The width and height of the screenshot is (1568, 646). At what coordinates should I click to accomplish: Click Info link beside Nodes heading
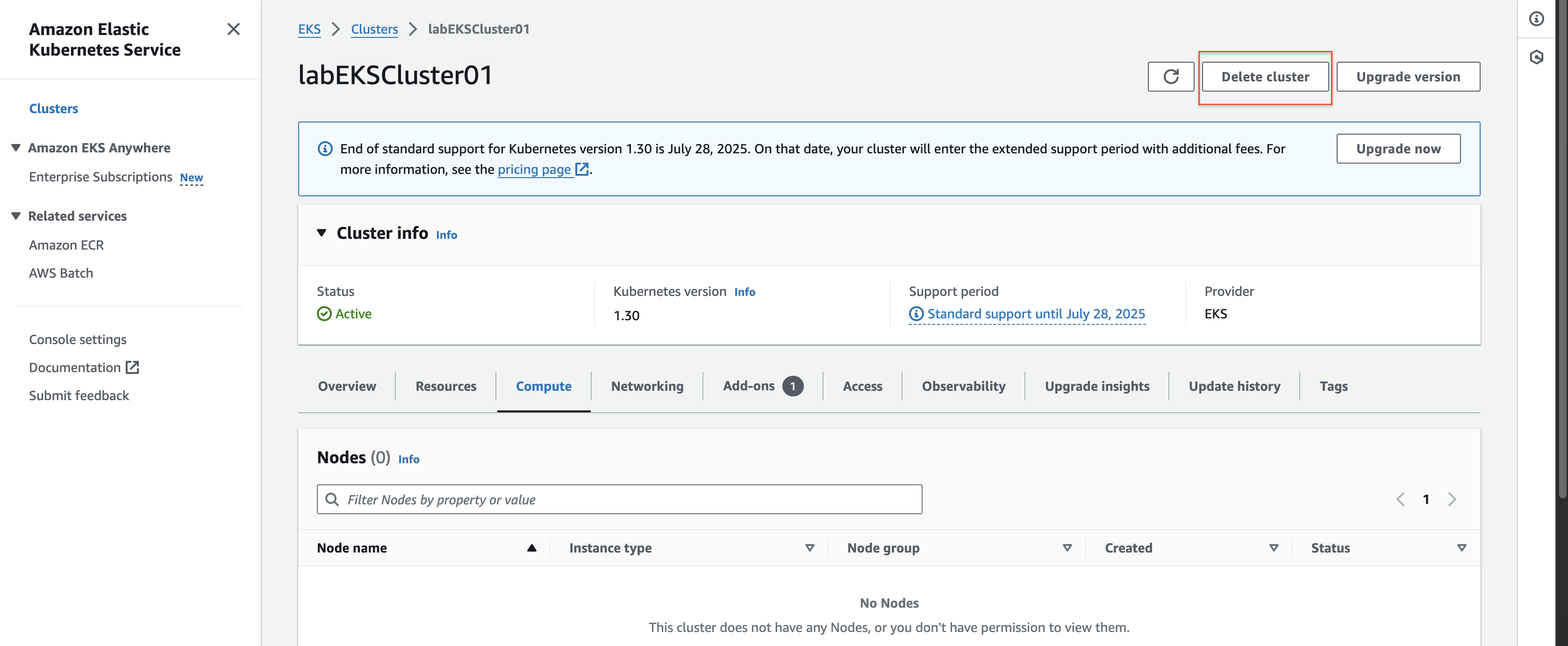[408, 459]
